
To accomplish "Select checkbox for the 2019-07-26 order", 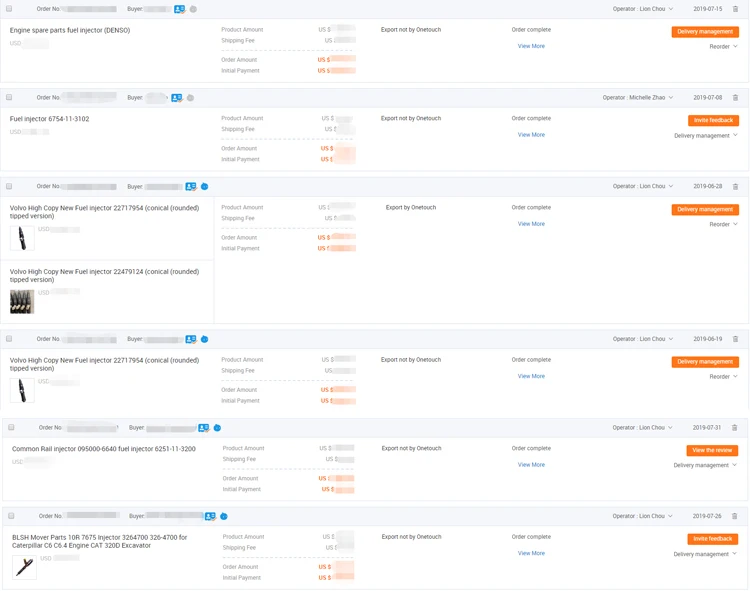I will pos(11,515).
